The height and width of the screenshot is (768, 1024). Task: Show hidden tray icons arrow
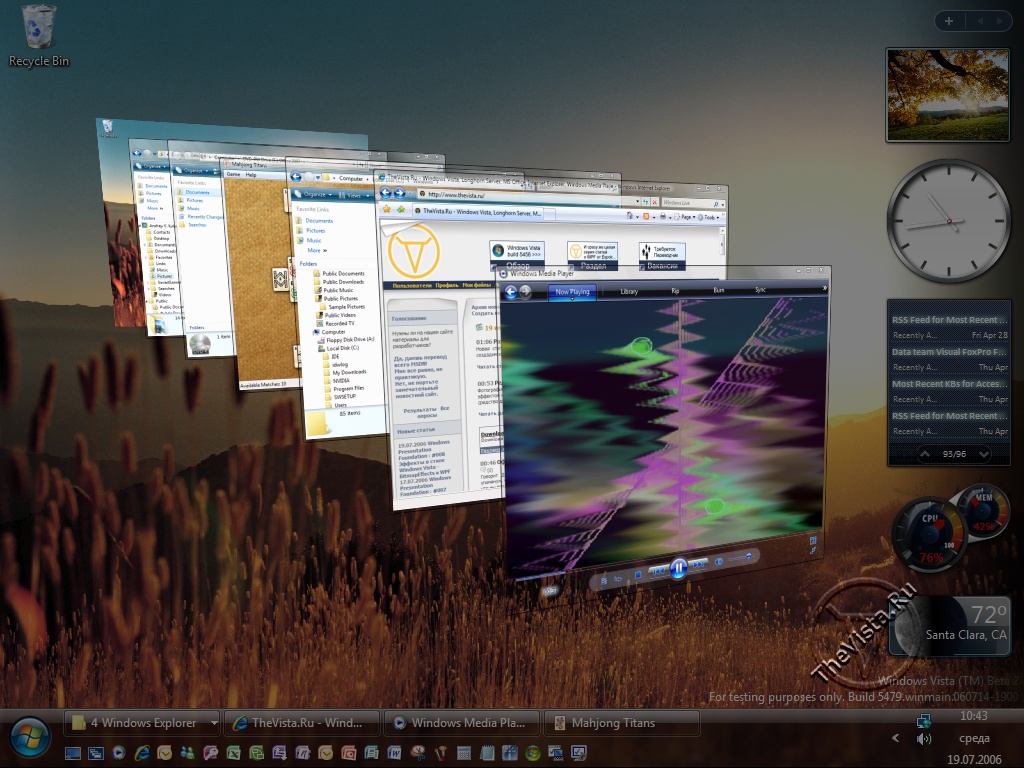pyautogui.click(x=895, y=738)
